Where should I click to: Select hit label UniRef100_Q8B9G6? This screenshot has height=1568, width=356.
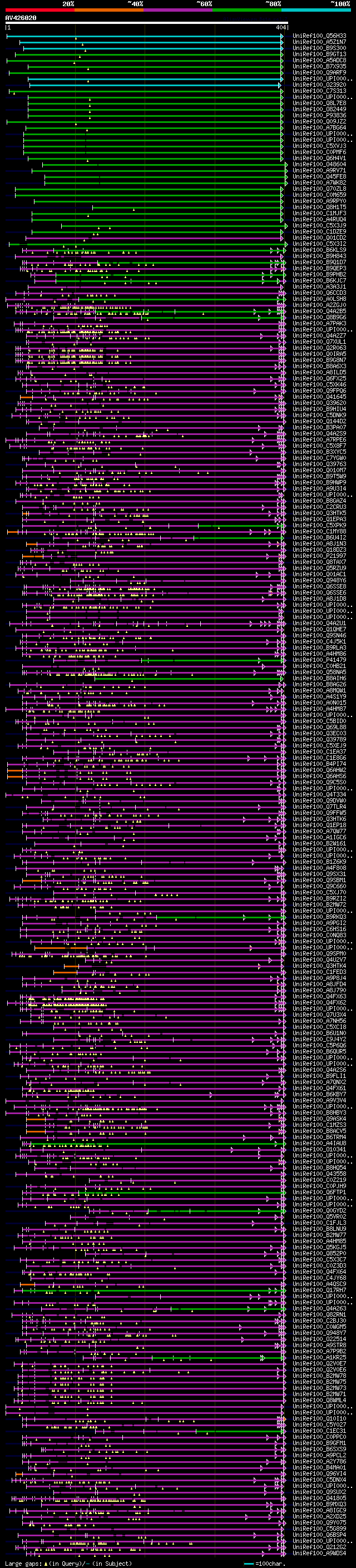click(319, 317)
